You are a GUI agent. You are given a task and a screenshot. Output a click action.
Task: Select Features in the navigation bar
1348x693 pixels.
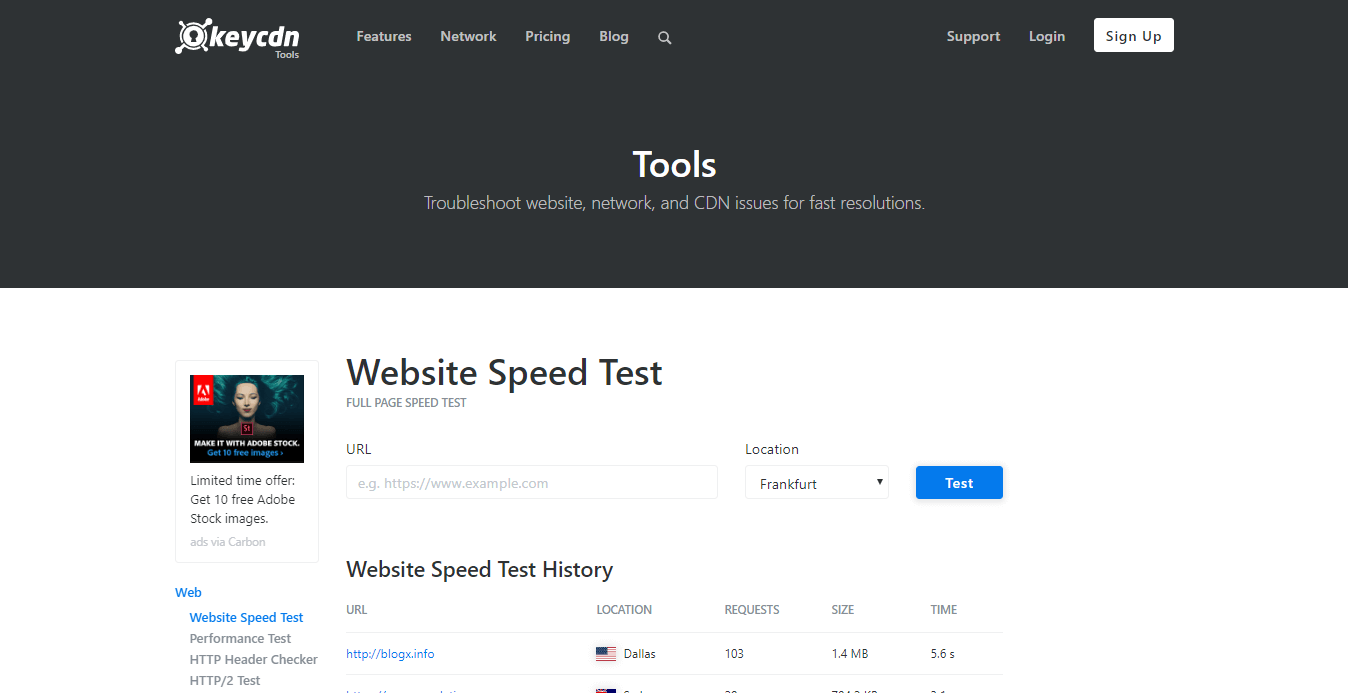[x=383, y=36]
